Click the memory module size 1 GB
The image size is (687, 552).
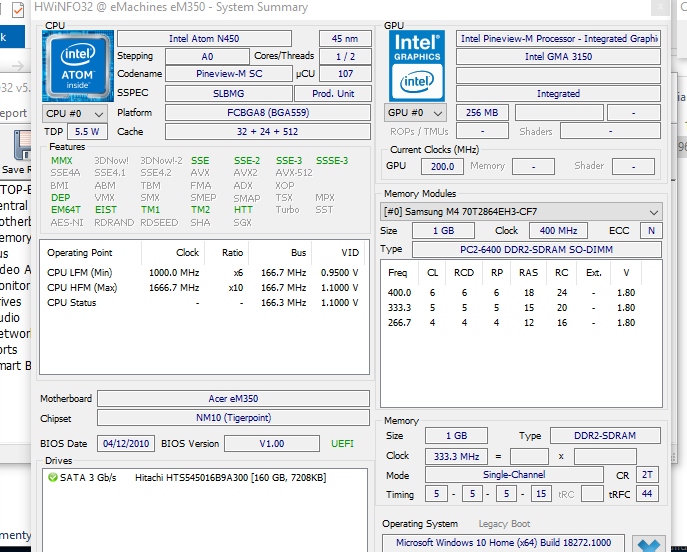(443, 230)
